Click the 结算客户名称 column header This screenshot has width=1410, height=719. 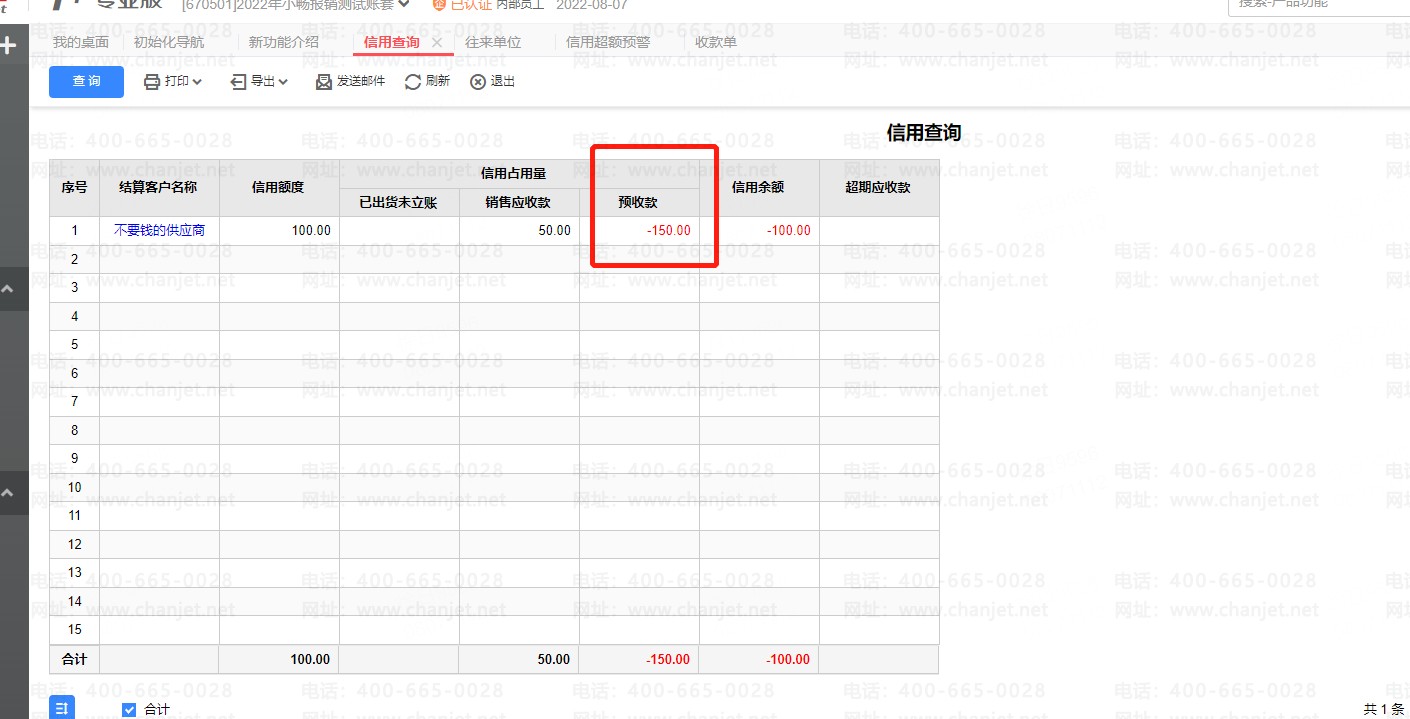coord(159,187)
